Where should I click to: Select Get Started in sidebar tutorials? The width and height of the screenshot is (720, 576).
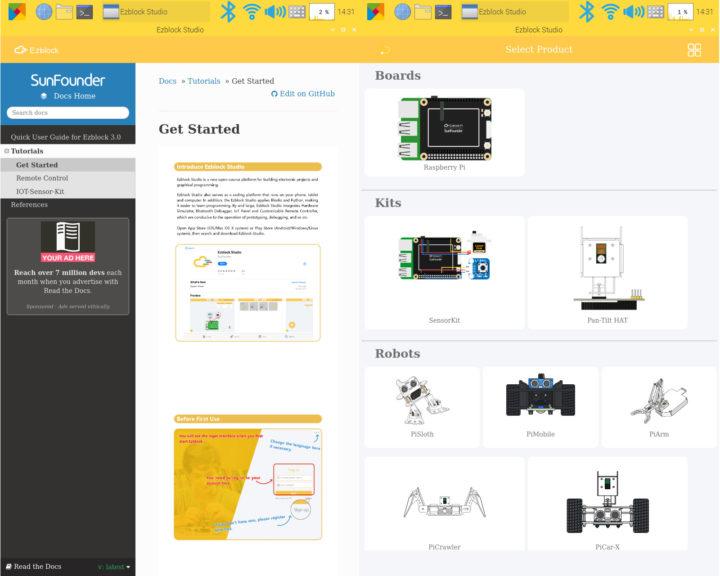pyautogui.click(x=68, y=165)
